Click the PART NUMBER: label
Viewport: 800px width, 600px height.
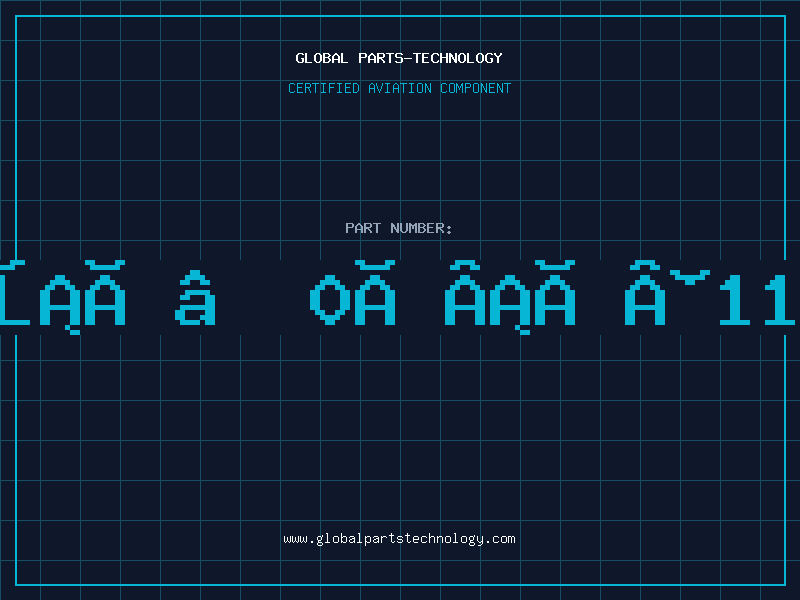tap(399, 228)
